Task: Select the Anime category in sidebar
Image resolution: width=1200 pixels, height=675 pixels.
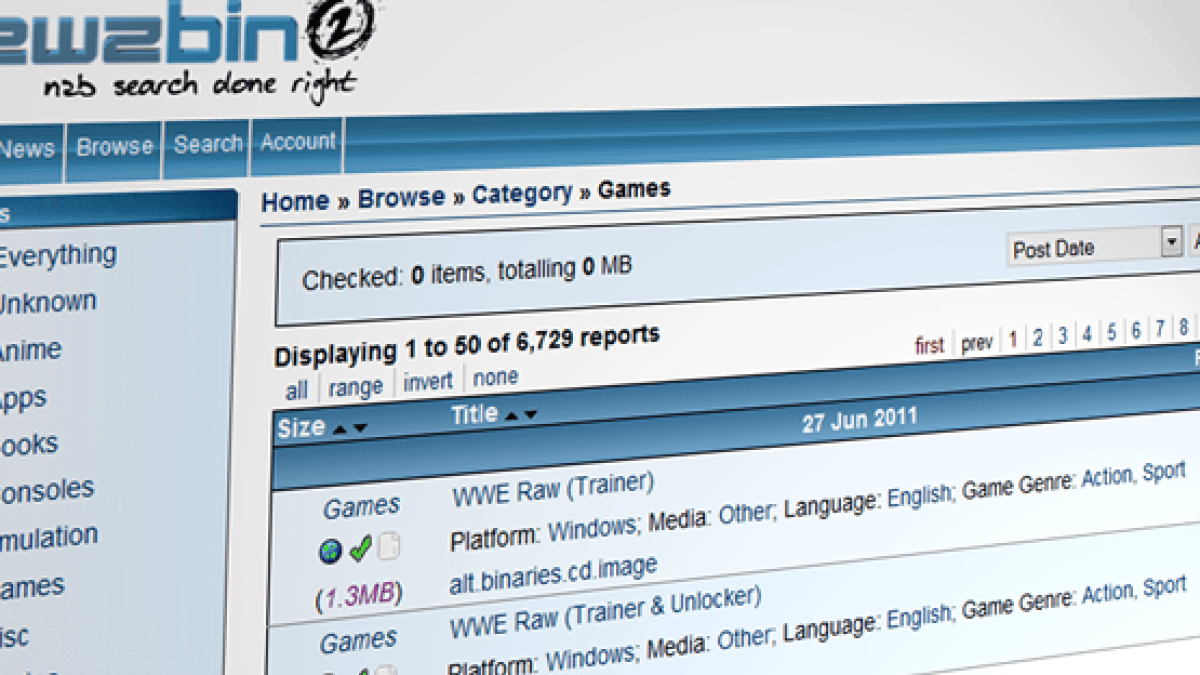Action: [30, 351]
